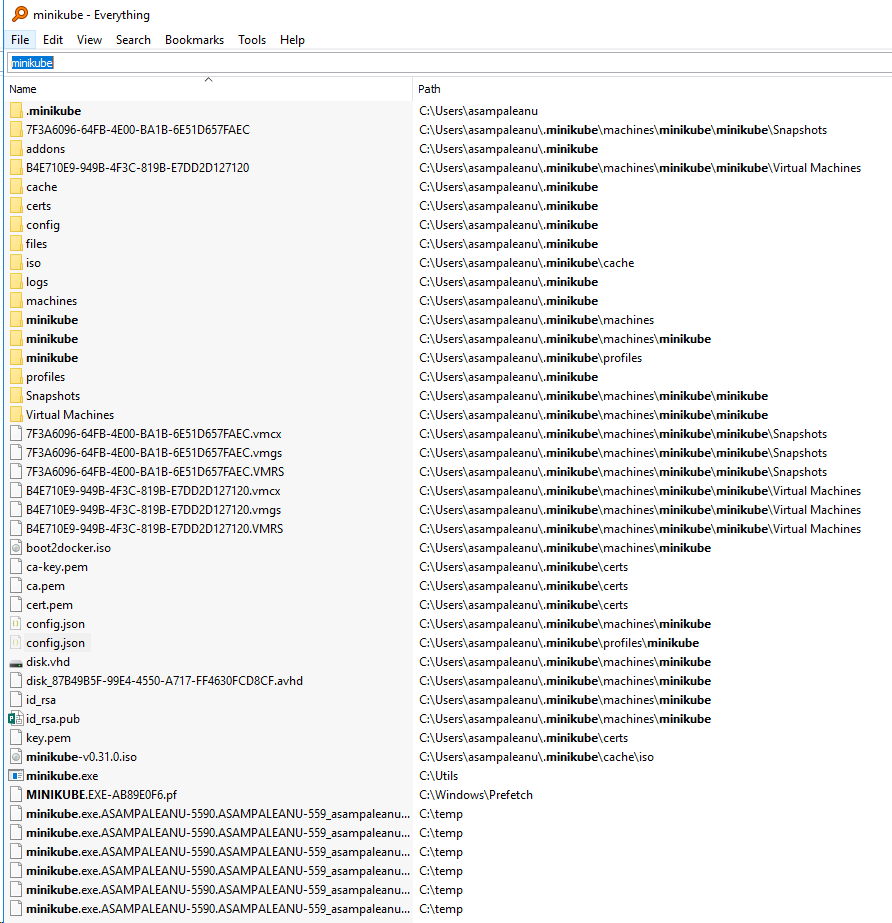The width and height of the screenshot is (892, 923).
Task: Select the profiles folder icon
Action: [16, 377]
